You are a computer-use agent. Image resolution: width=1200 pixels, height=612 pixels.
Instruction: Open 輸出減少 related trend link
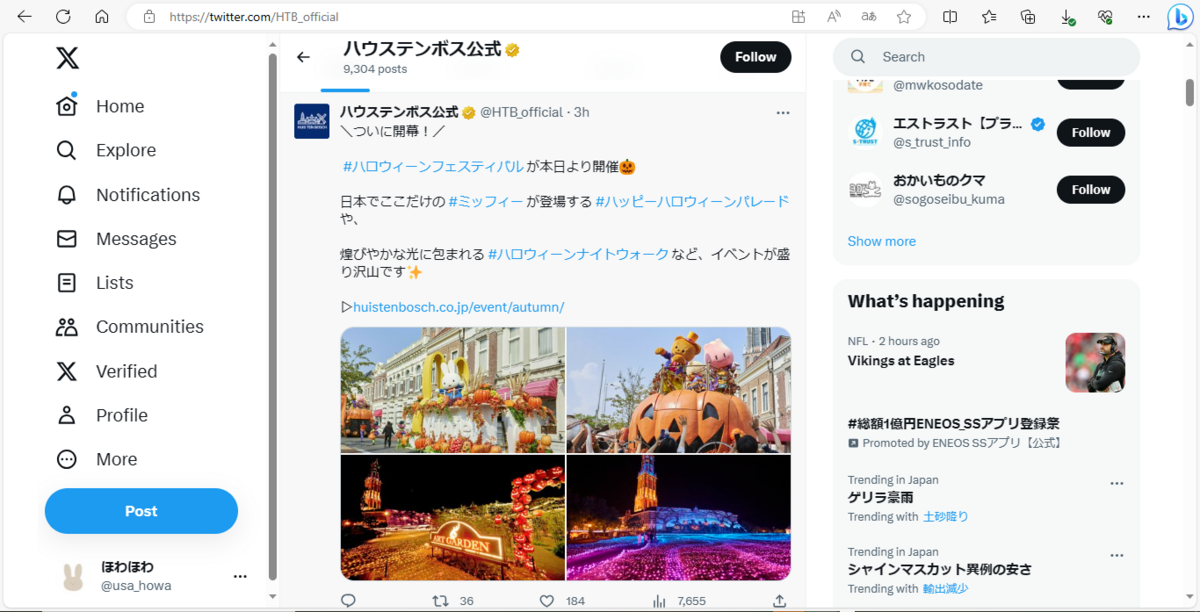(x=945, y=589)
